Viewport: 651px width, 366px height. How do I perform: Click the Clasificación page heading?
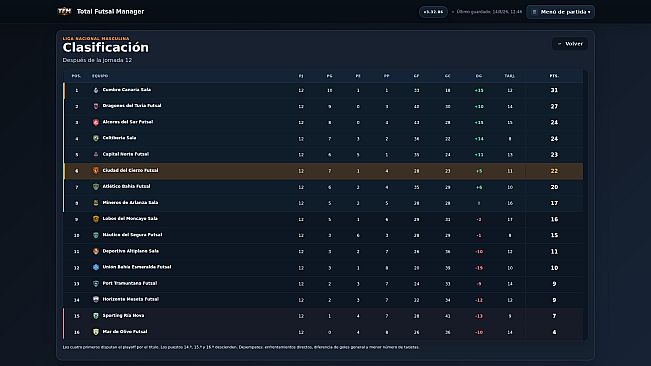point(105,47)
